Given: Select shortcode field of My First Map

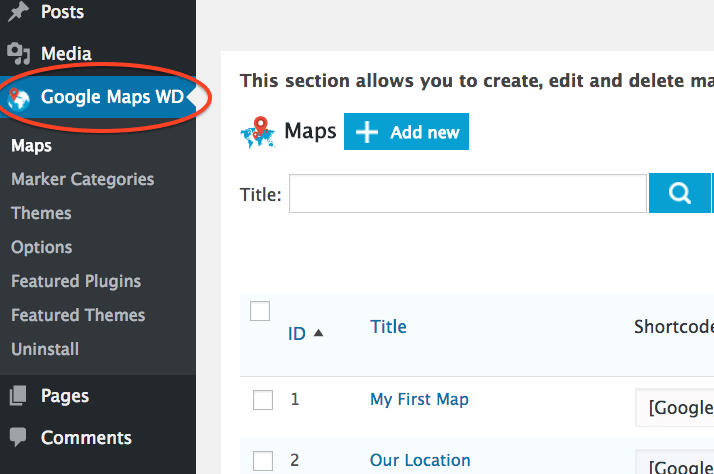Looking at the screenshot, I should [x=674, y=408].
